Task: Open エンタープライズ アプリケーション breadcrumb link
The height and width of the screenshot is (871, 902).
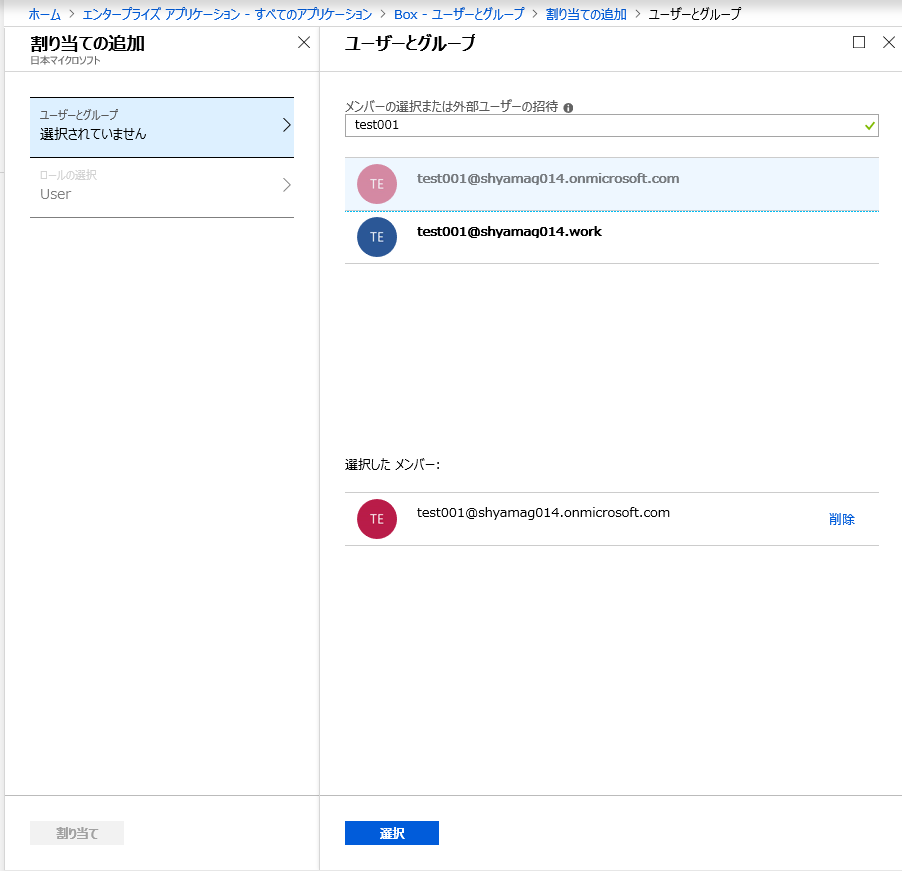Action: (x=227, y=14)
